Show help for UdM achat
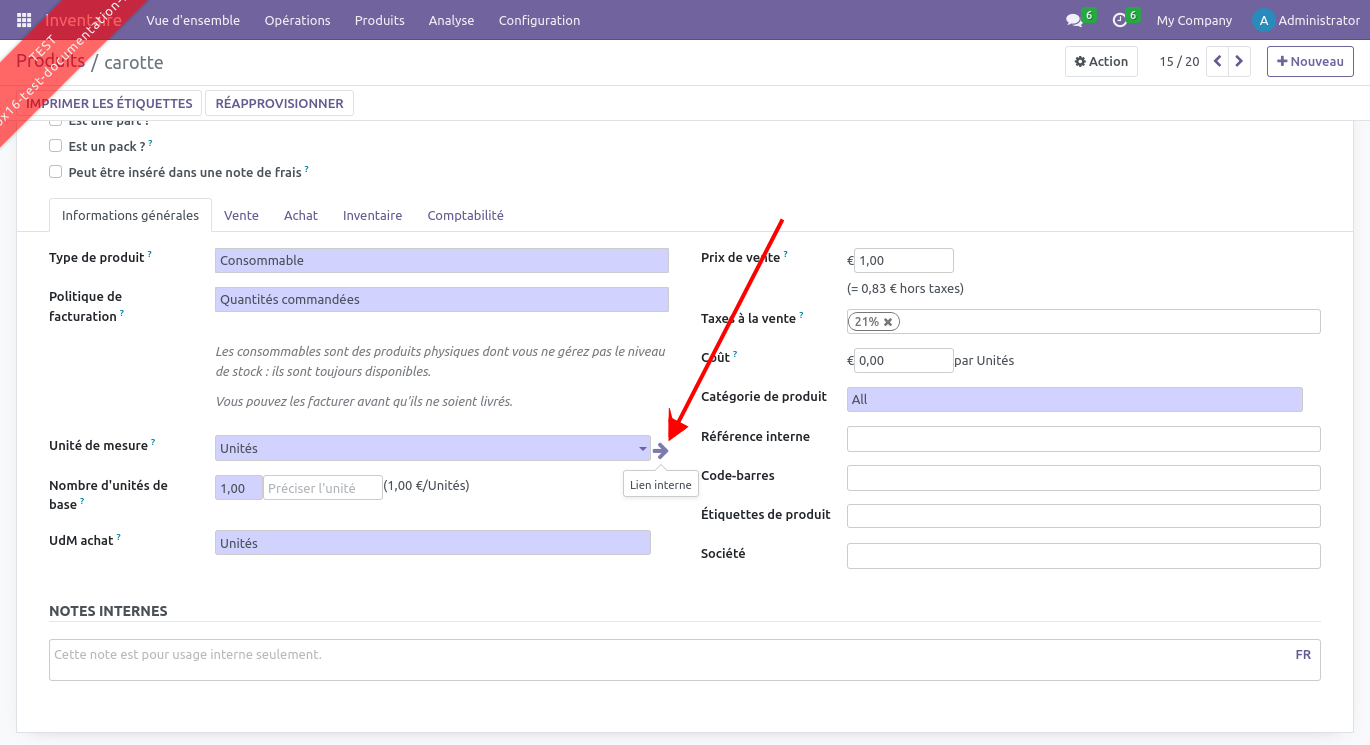Screen dimensions: 1370x745 coord(119,537)
